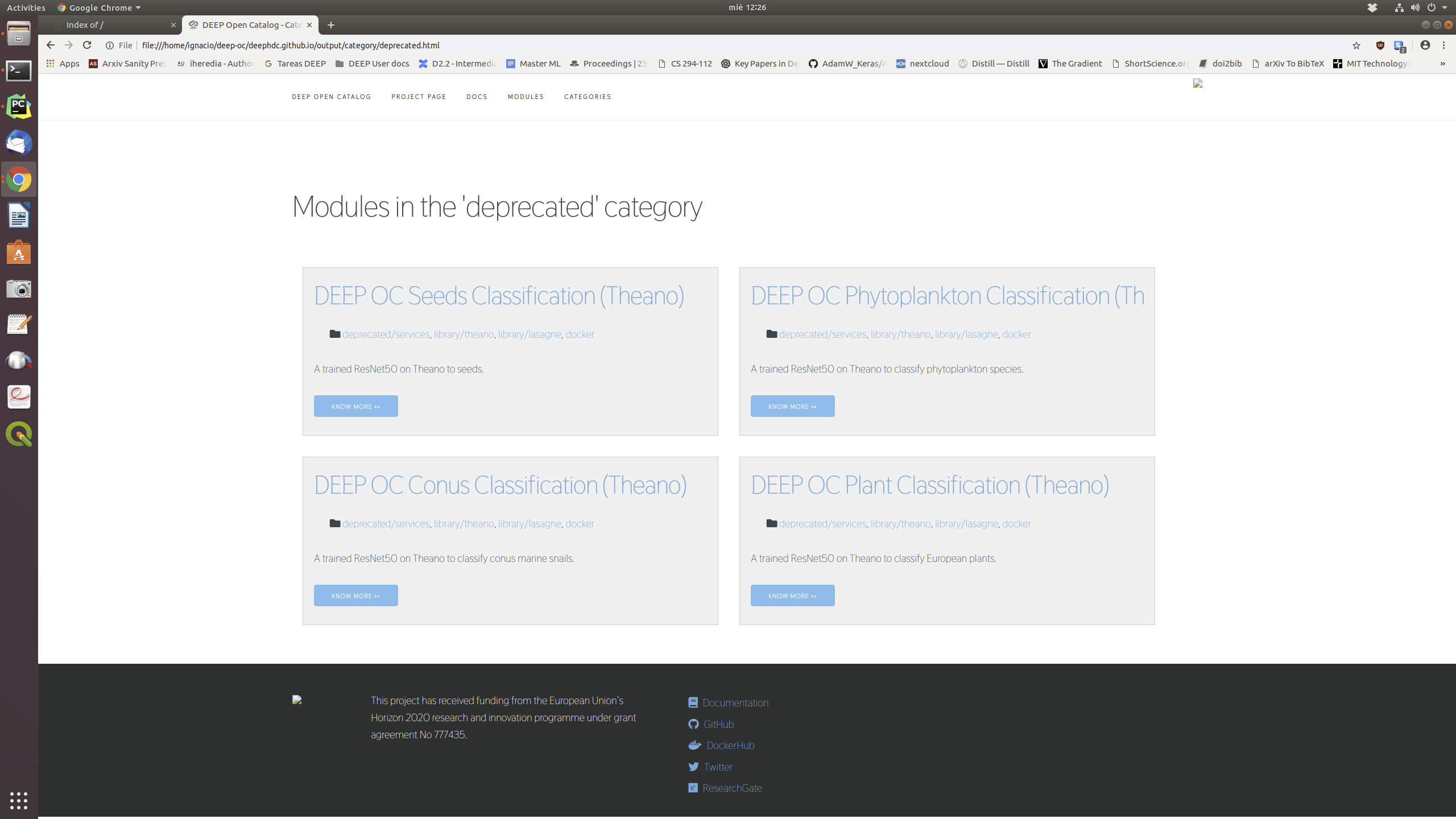This screenshot has width=1456, height=819.
Task: Click library/lasagne tag on Conus card
Action: [x=530, y=524]
